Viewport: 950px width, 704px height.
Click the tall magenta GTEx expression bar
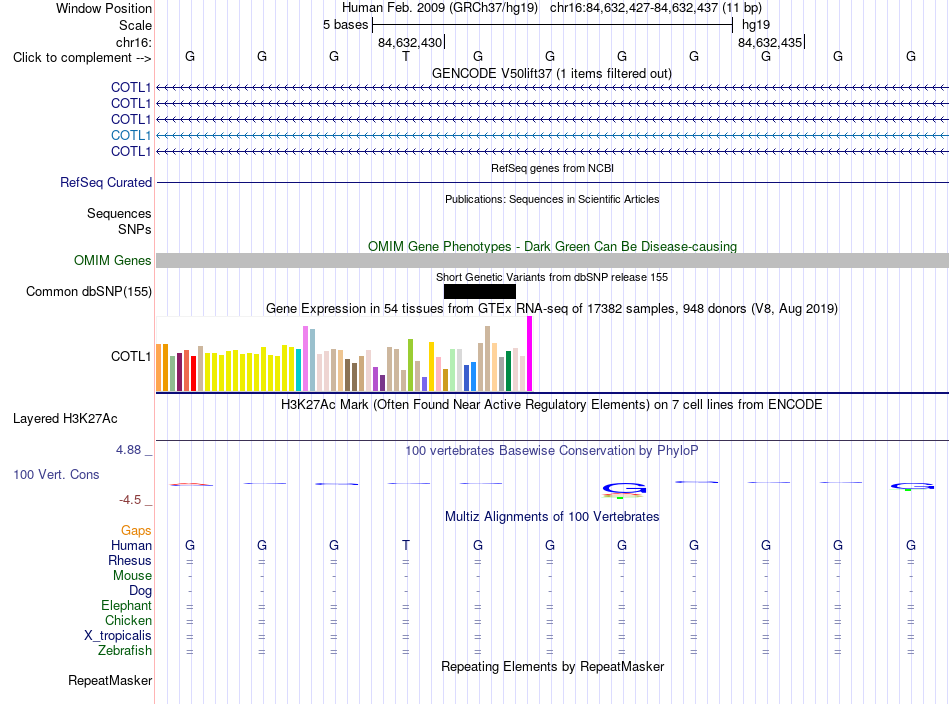pos(530,354)
